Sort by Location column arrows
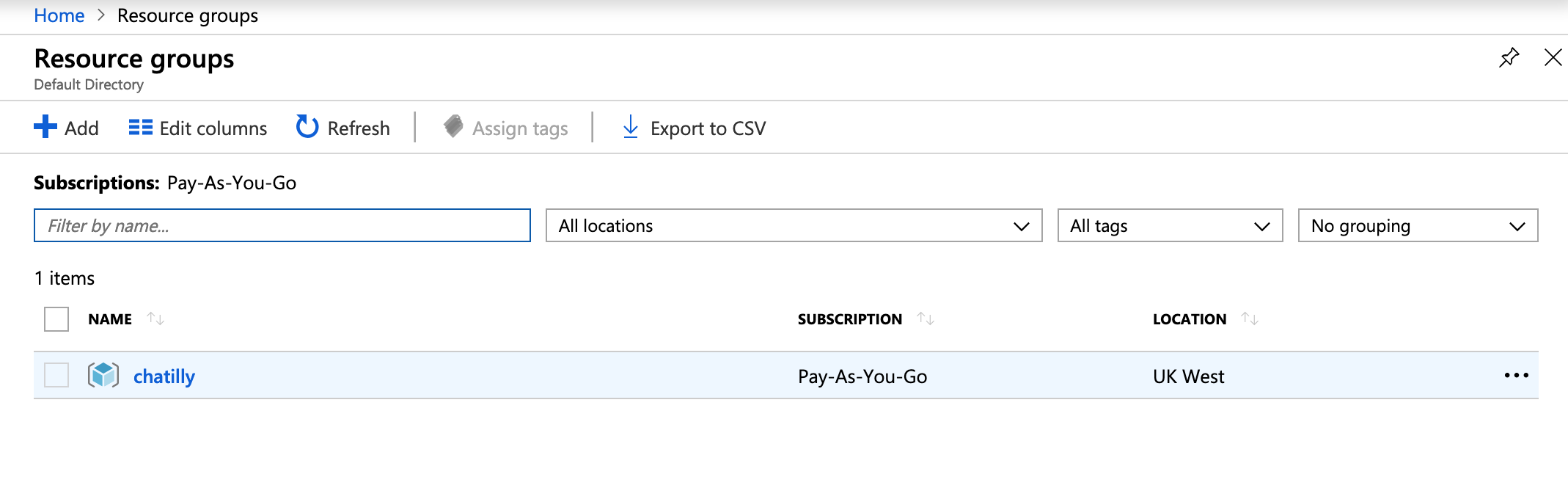The image size is (1568, 499). pyautogui.click(x=1250, y=319)
